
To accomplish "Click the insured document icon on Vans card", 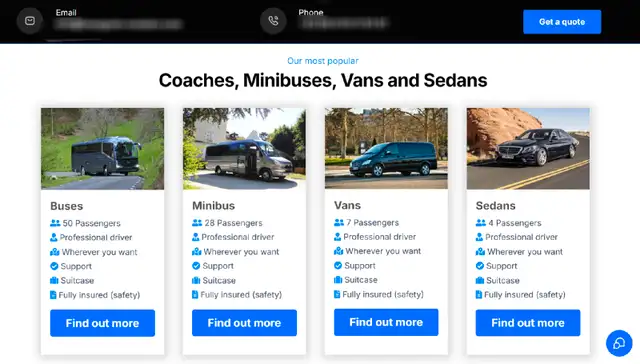I will click(337, 294).
